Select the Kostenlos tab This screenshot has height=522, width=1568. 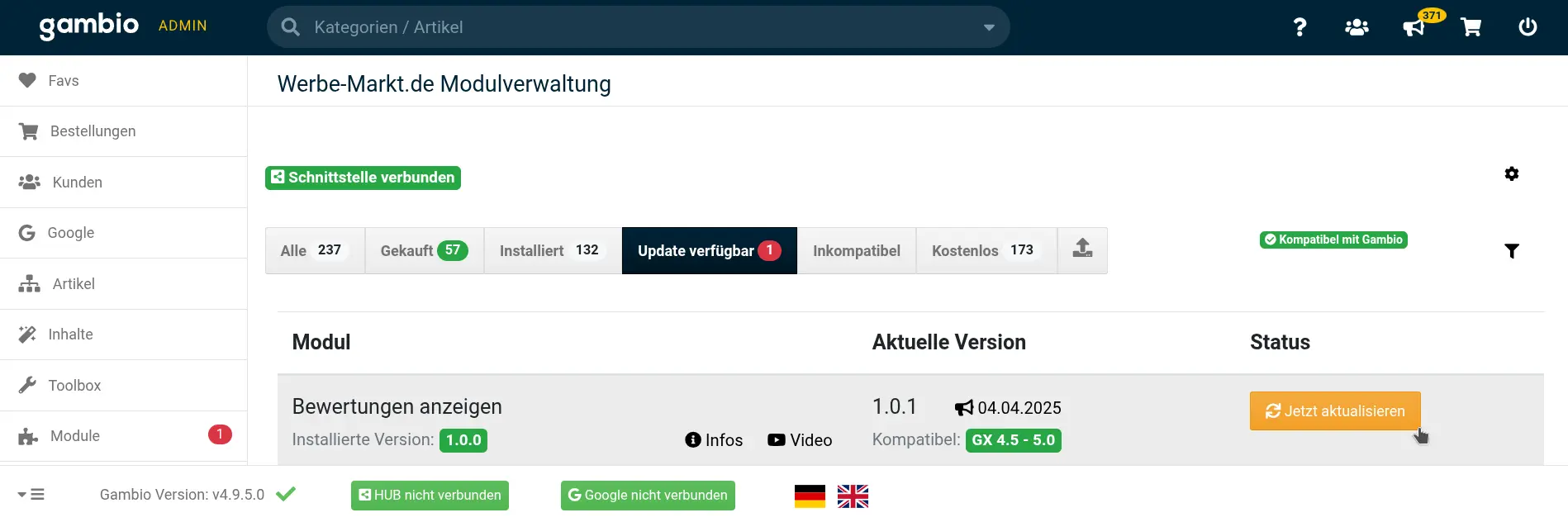click(x=986, y=250)
